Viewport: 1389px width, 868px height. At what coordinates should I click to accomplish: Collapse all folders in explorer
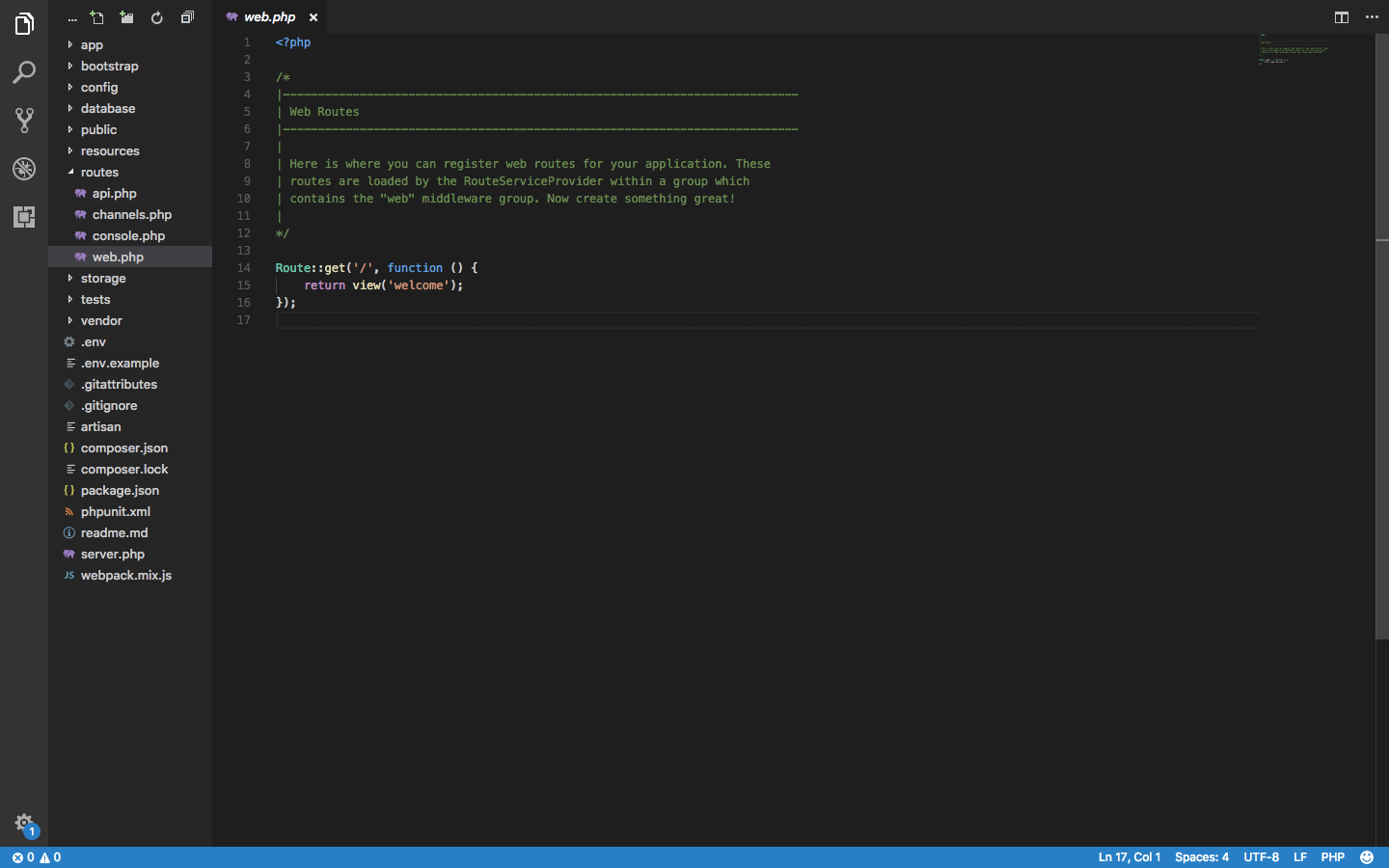tap(187, 17)
